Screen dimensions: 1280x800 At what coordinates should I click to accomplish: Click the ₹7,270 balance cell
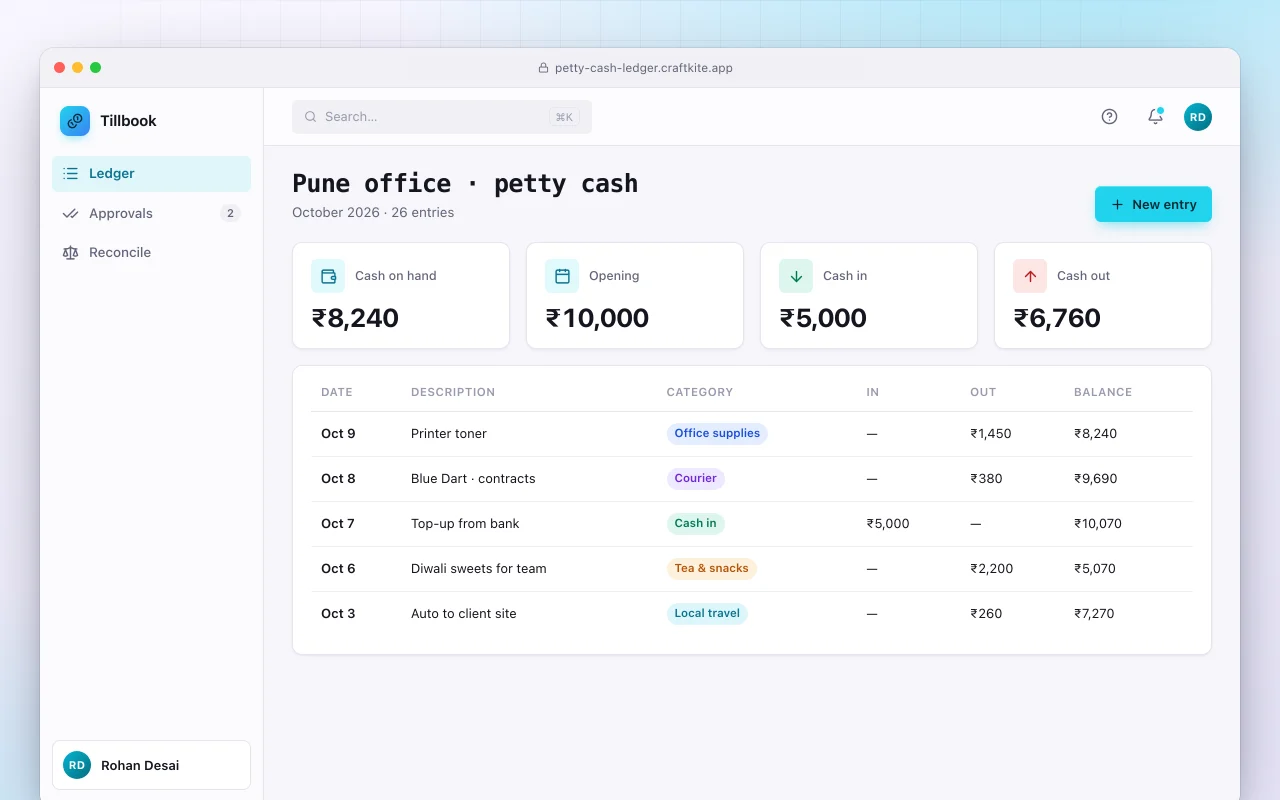[1094, 614]
